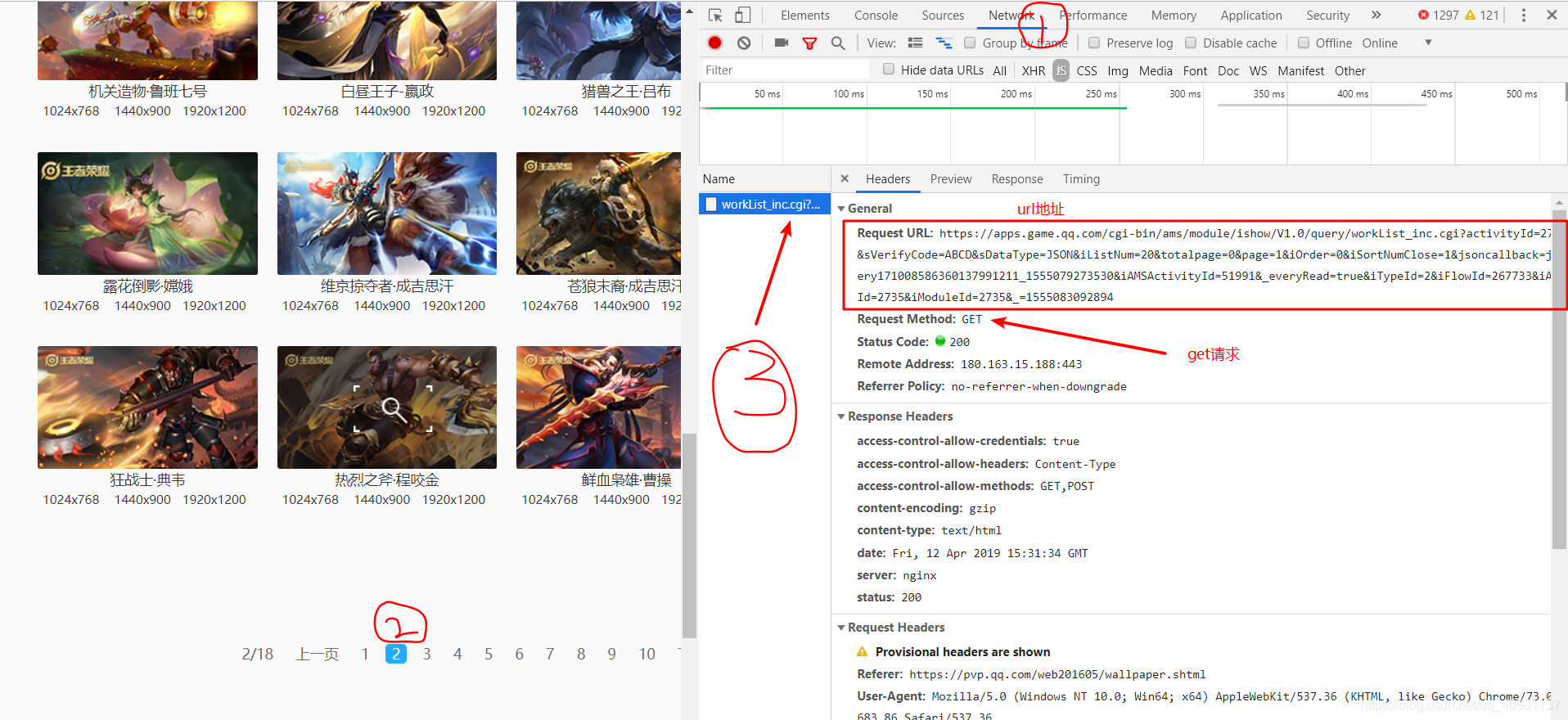Open the Application tab
Viewport: 1568px width, 720px height.
1251,16
